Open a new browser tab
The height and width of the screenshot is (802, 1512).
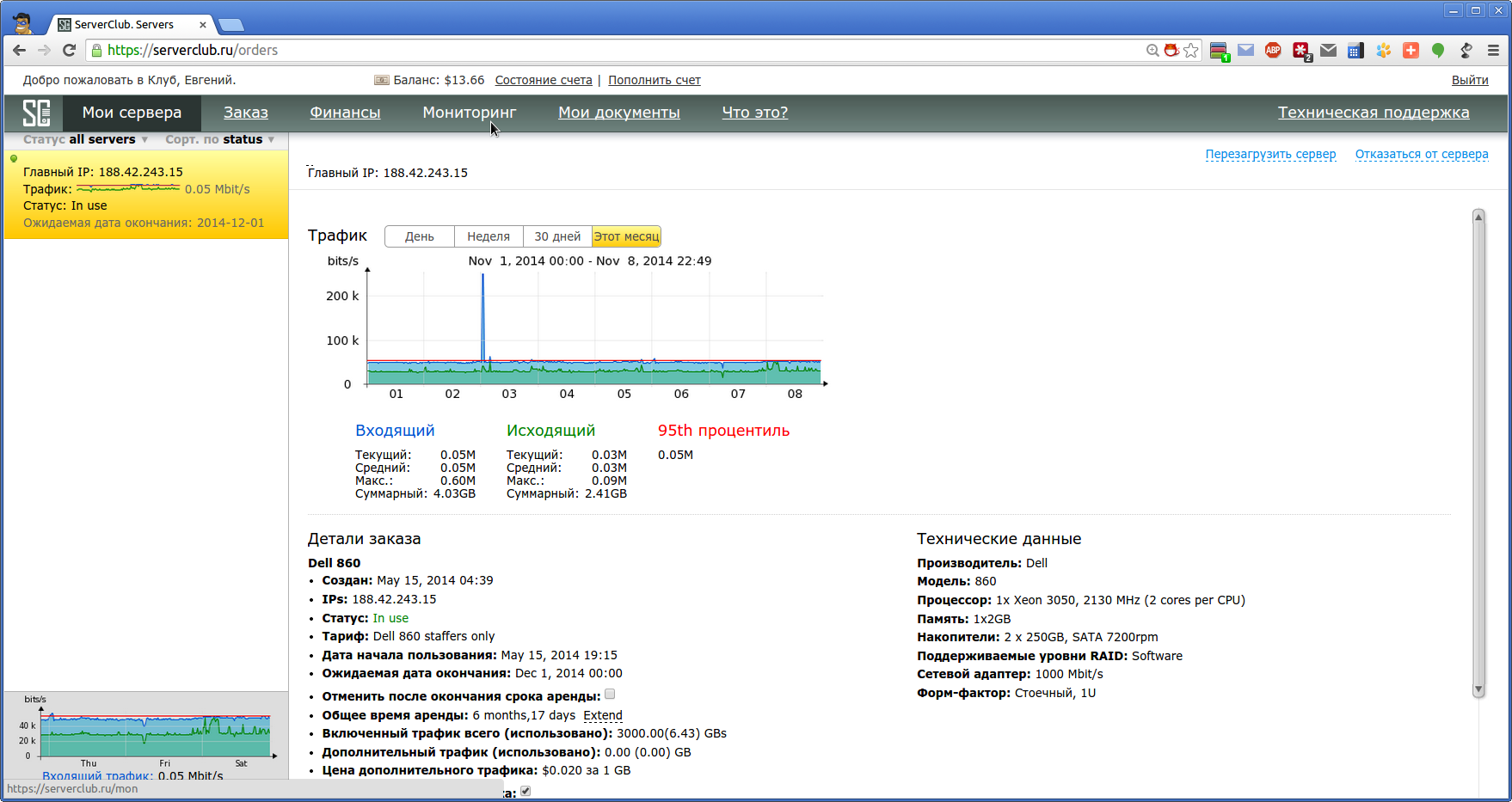(x=231, y=25)
